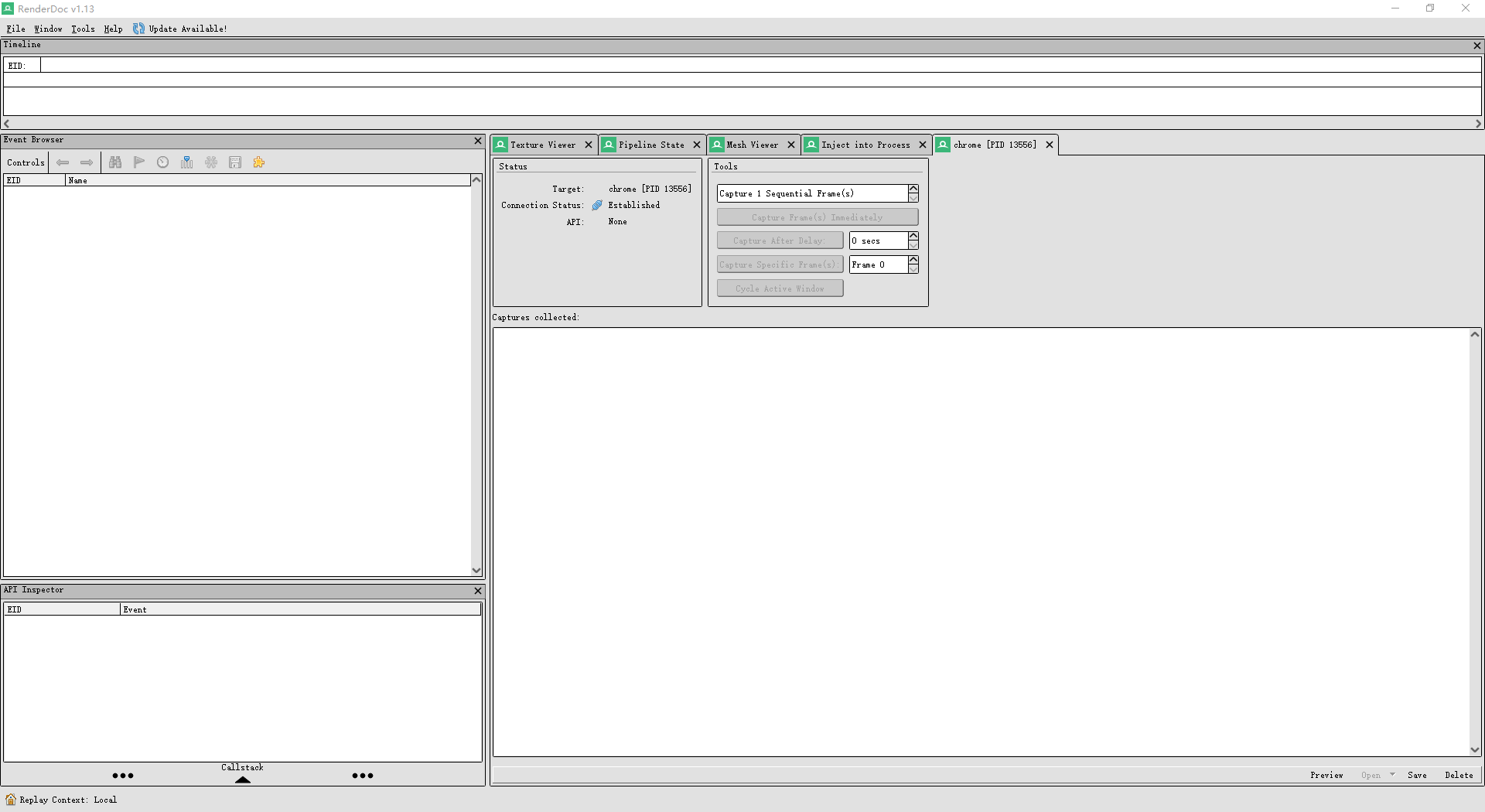Screen dimensions: 1485x812
Task: Close the API Inspector panel
Action: coord(478,591)
